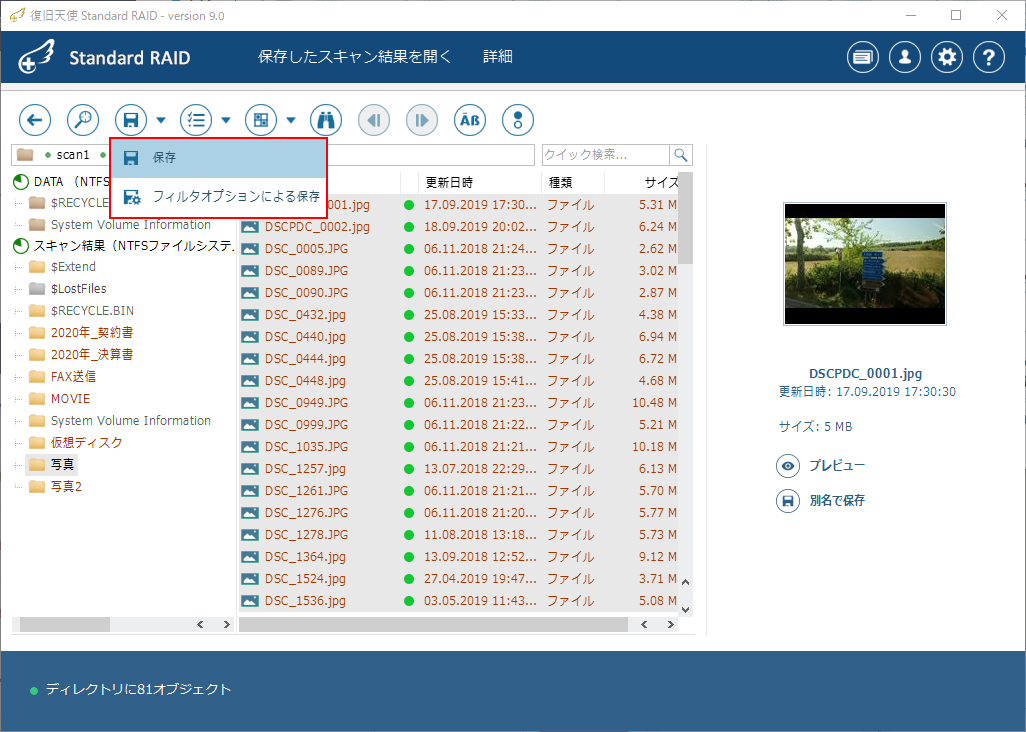
Task: Click the checklist selection toolbar icon
Action: click(x=196, y=120)
